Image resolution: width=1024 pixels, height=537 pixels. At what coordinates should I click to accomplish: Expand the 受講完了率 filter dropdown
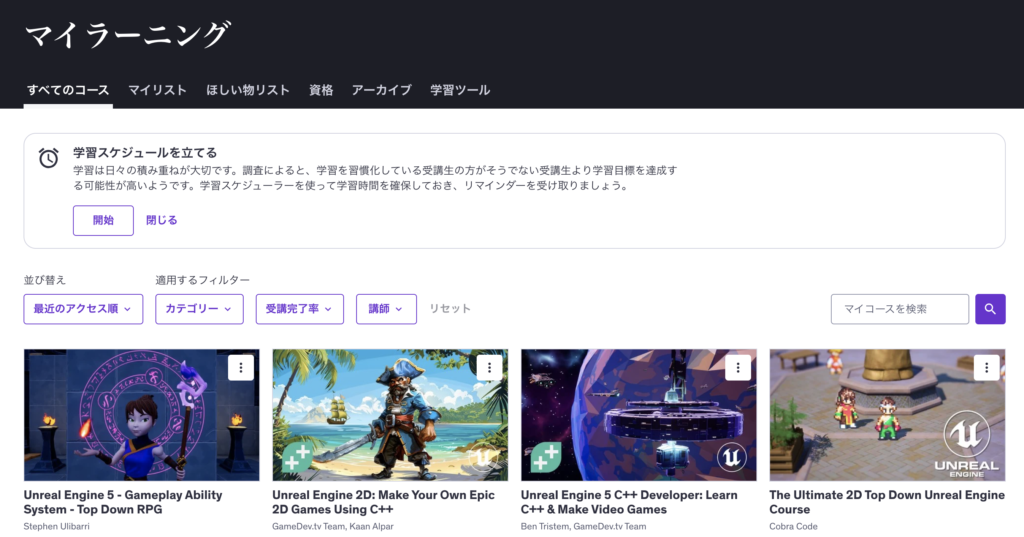pyautogui.click(x=300, y=309)
